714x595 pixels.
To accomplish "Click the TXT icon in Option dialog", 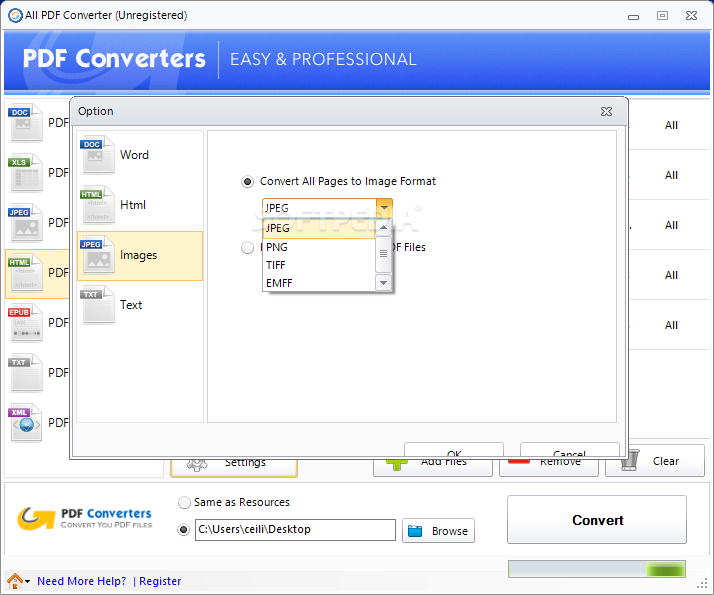I will click(x=97, y=305).
